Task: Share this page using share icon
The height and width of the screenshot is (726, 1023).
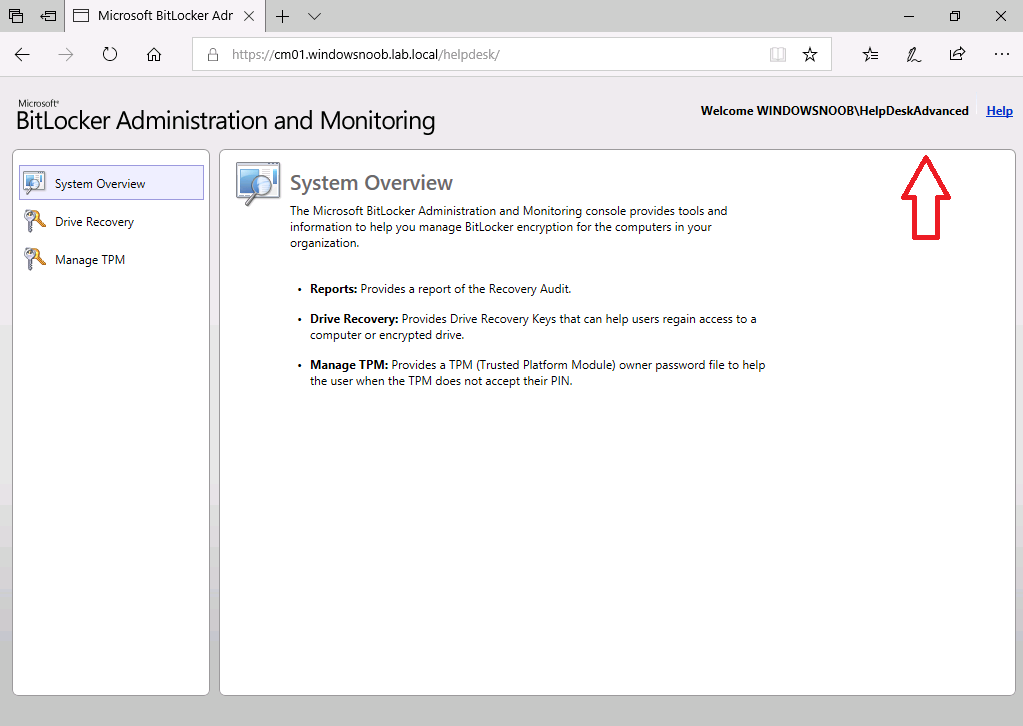Action: pyautogui.click(x=957, y=54)
